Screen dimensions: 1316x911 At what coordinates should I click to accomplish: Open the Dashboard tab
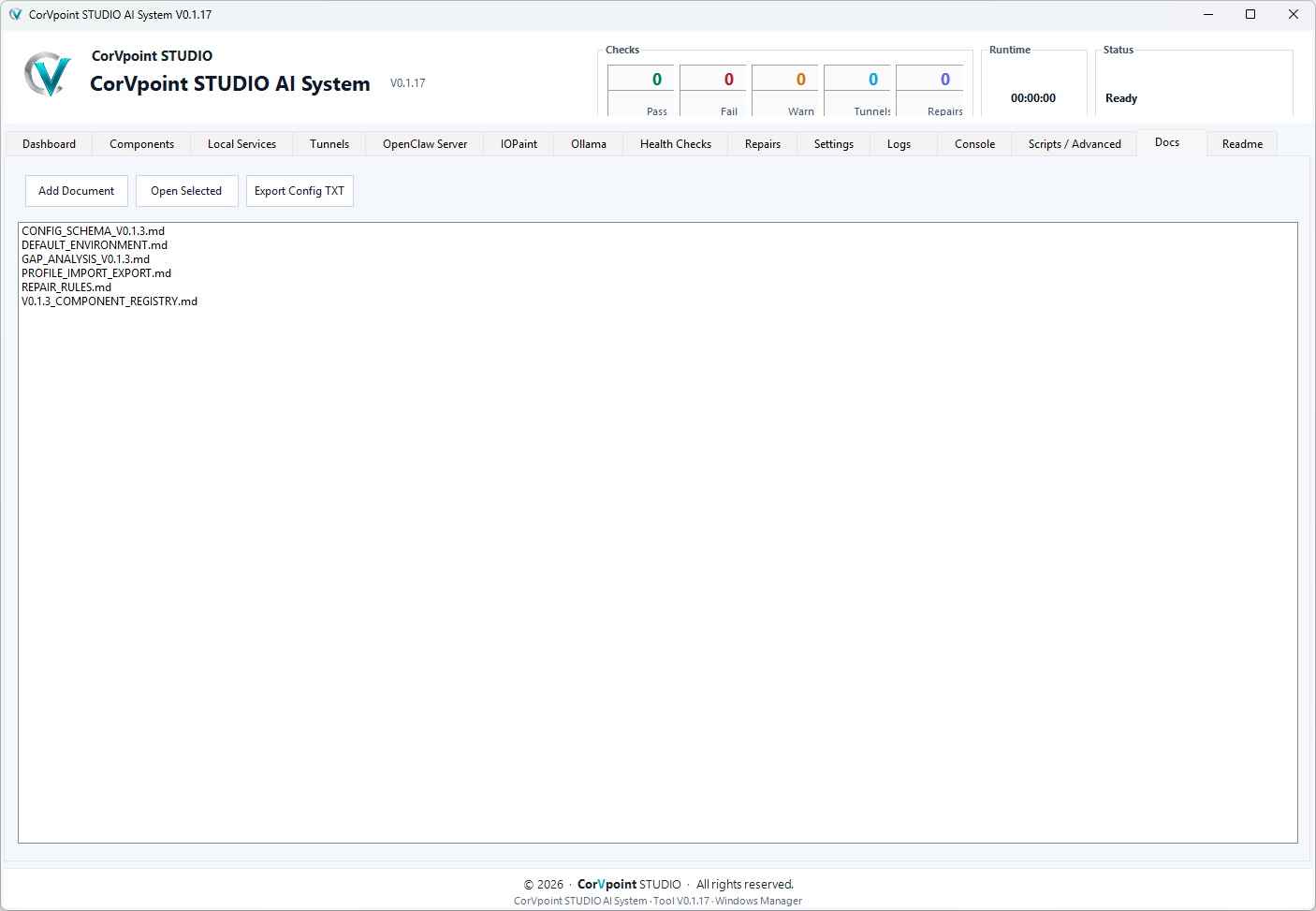pyautogui.click(x=50, y=144)
